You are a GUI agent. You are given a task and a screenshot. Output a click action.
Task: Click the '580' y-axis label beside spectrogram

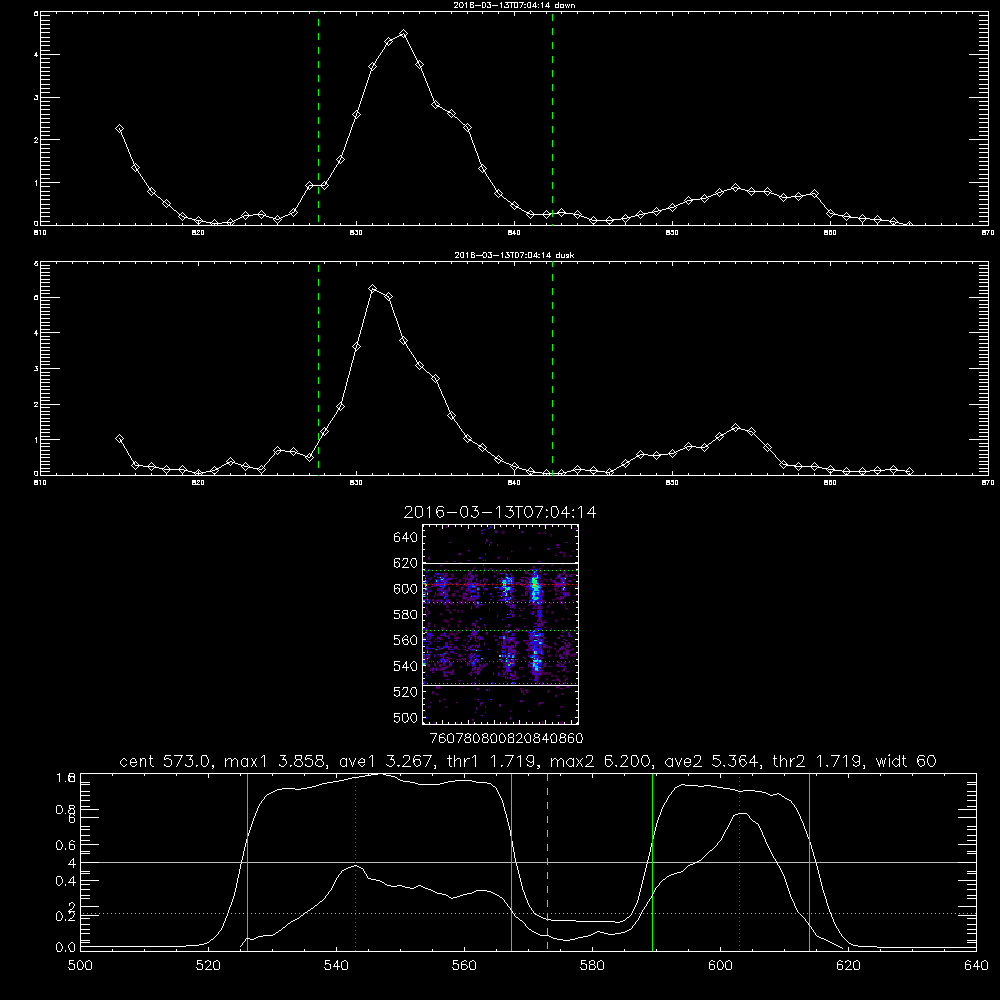coord(406,615)
